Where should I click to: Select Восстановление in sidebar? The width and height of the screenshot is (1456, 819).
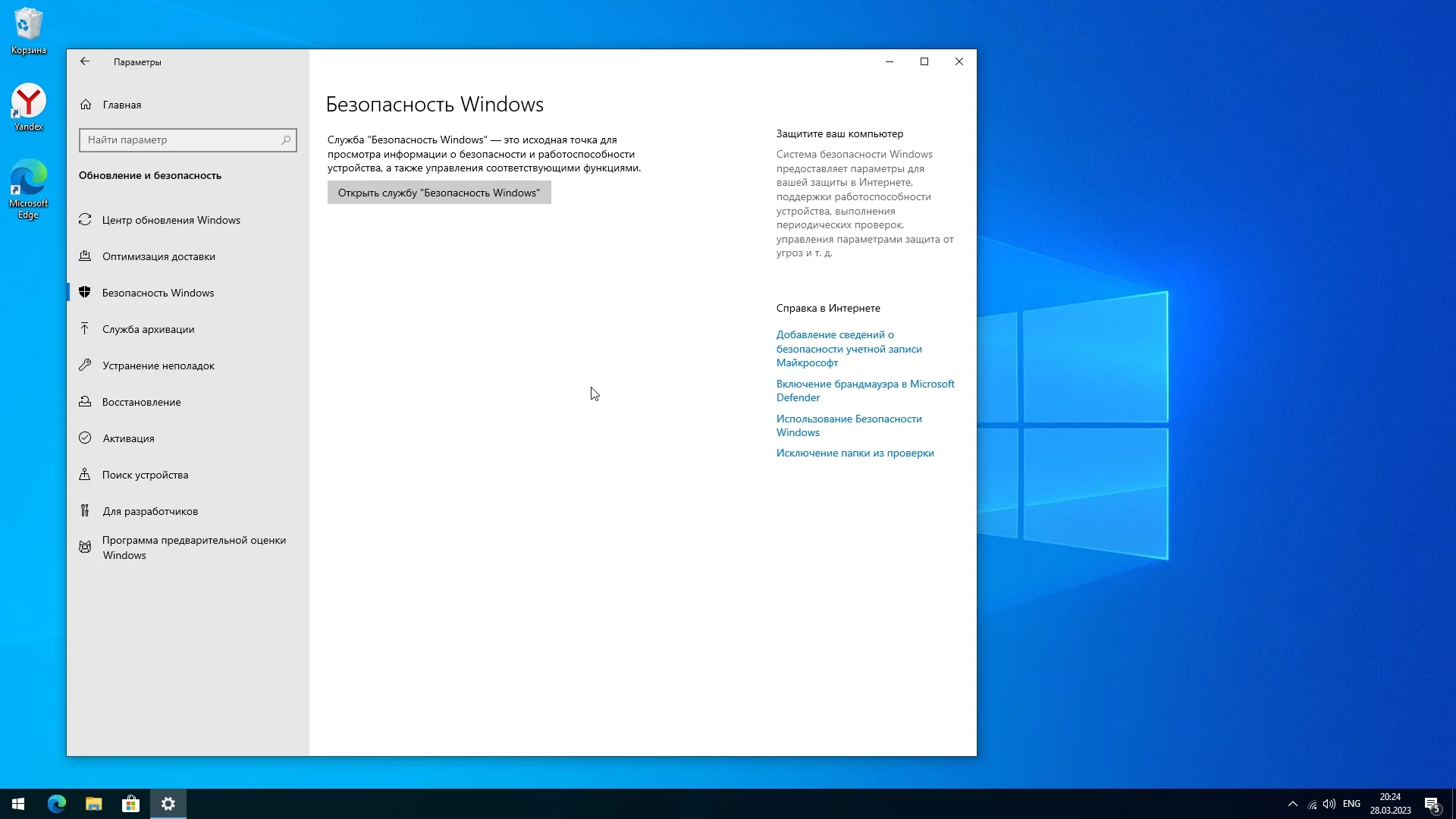coord(142,402)
